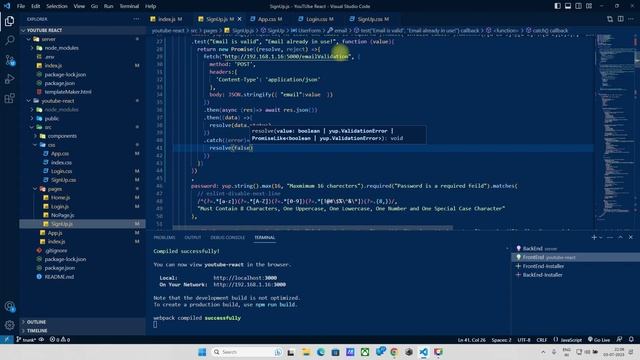Open the Explorer view in activity bar

click(x=9, y=21)
